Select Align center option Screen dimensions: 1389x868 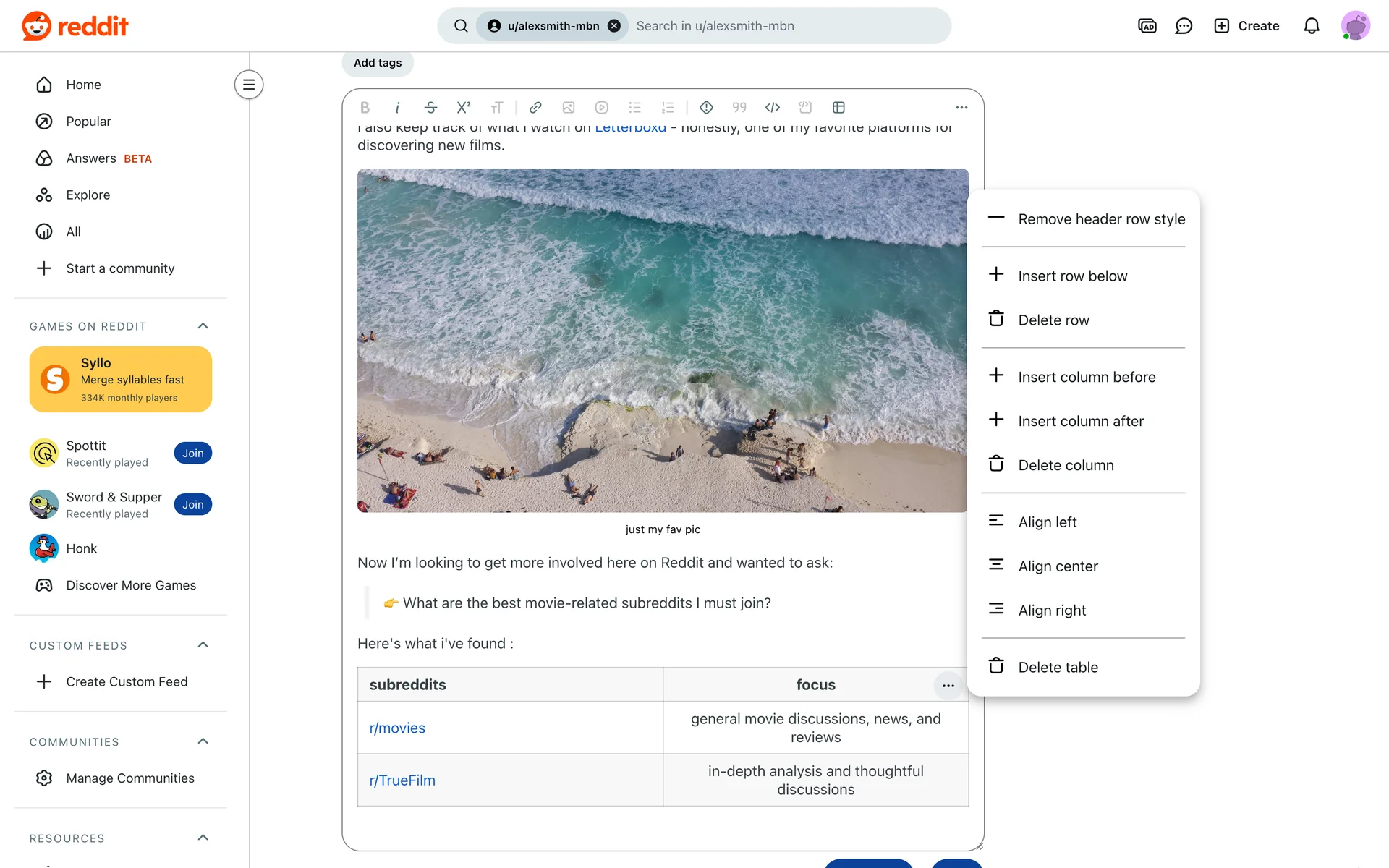[x=1057, y=566]
